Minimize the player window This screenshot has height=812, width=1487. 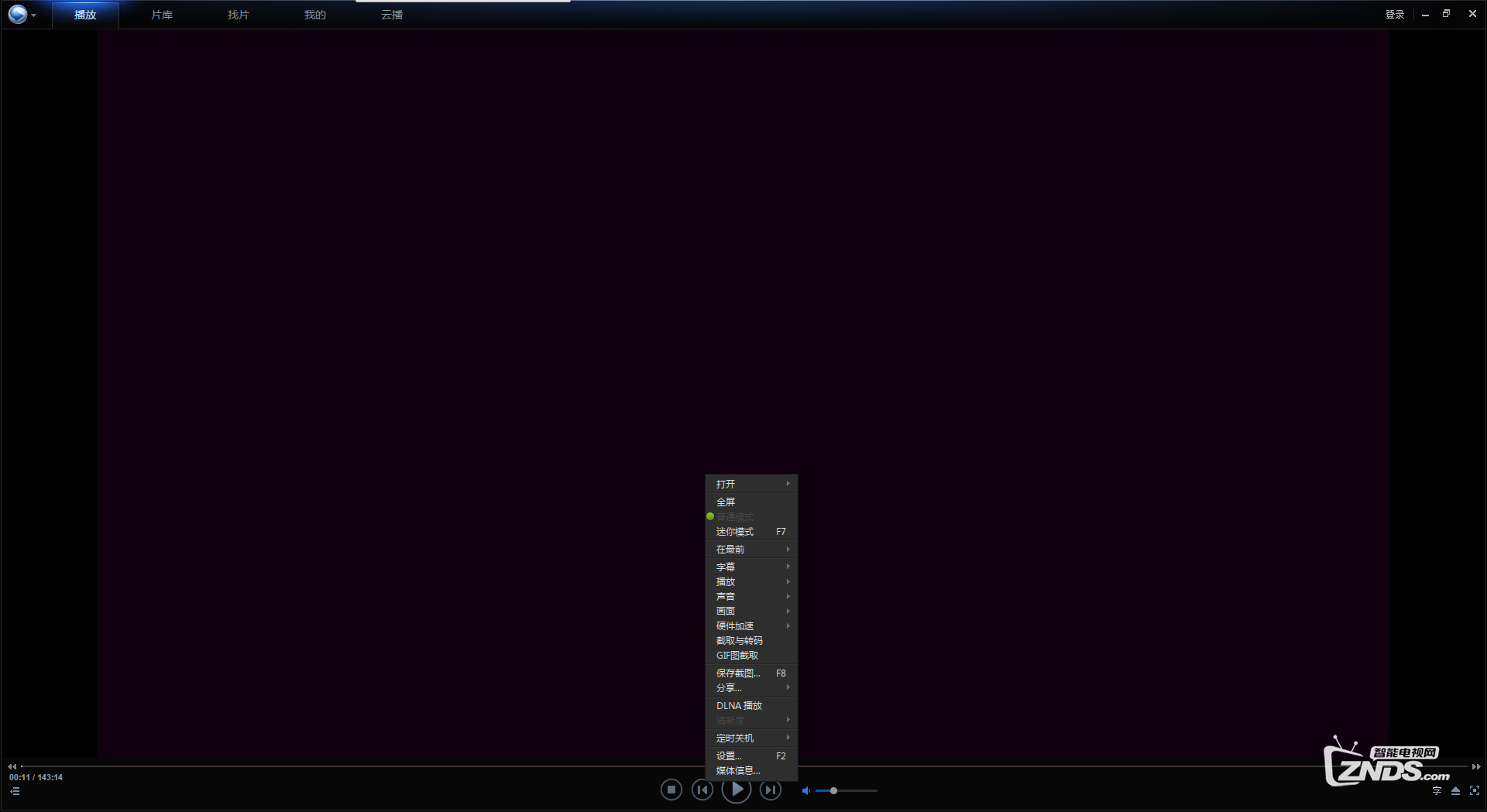pyautogui.click(x=1425, y=15)
